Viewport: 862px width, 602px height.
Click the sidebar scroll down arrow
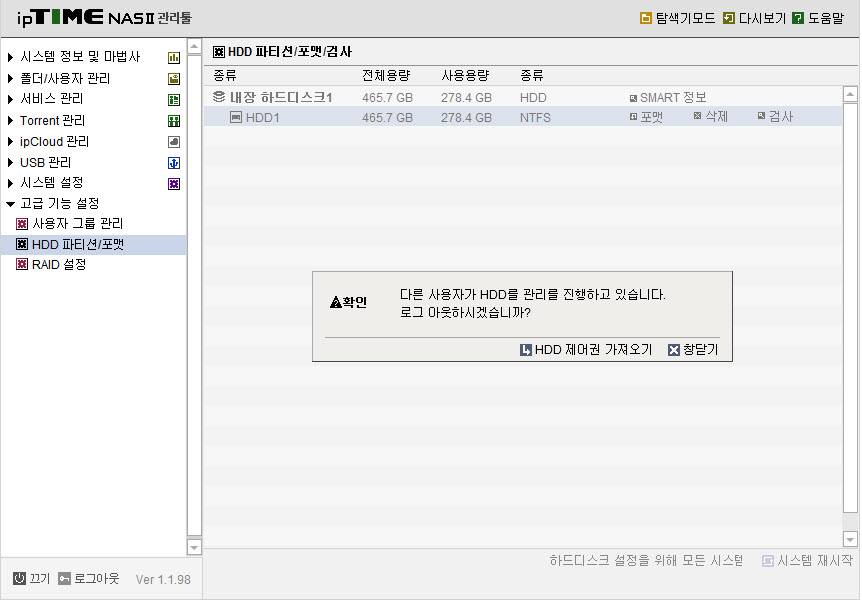point(194,547)
